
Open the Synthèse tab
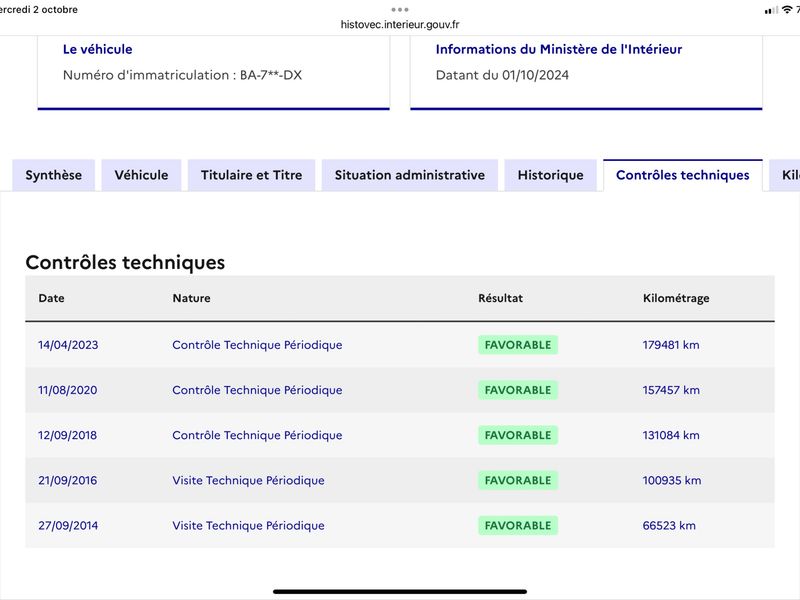click(54, 175)
